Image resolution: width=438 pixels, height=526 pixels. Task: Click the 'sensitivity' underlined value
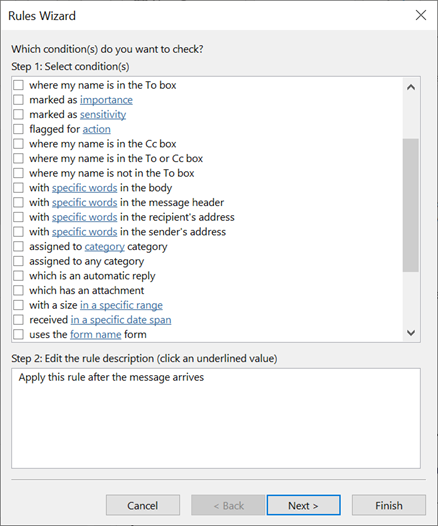[103, 115]
